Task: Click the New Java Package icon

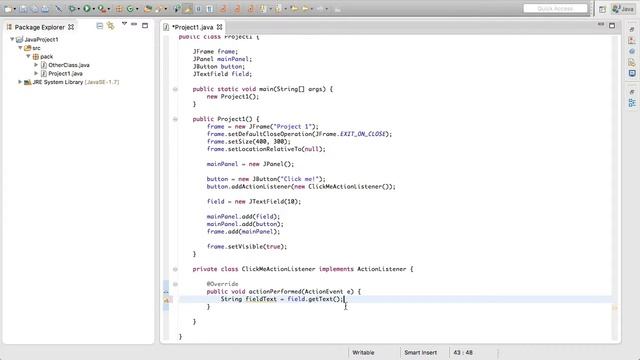Action: coord(119,9)
